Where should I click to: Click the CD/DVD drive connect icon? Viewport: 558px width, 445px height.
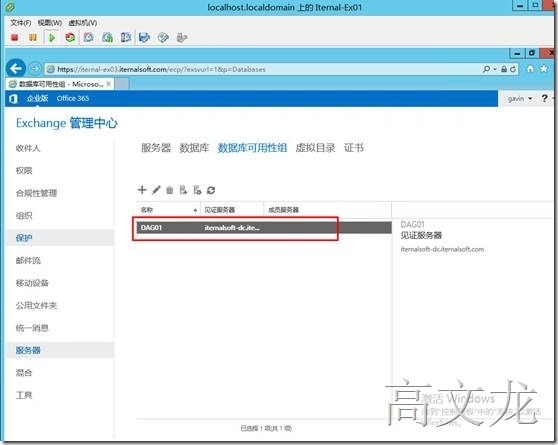tap(163, 37)
